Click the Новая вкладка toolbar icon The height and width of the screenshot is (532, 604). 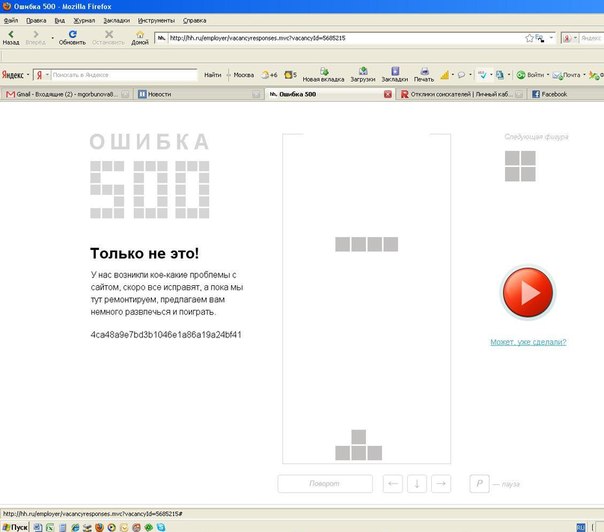click(x=323, y=74)
